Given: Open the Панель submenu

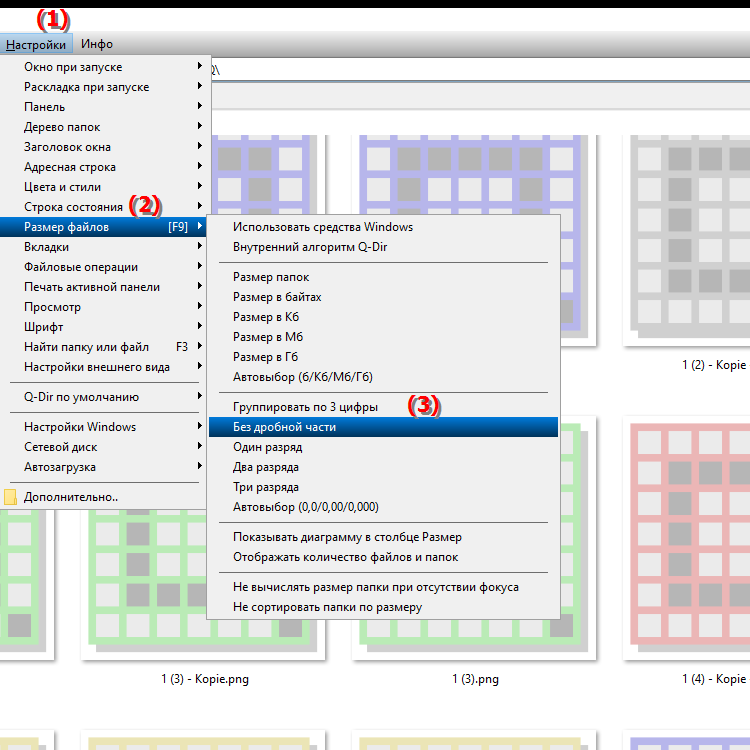Looking at the screenshot, I should pyautogui.click(x=104, y=107).
